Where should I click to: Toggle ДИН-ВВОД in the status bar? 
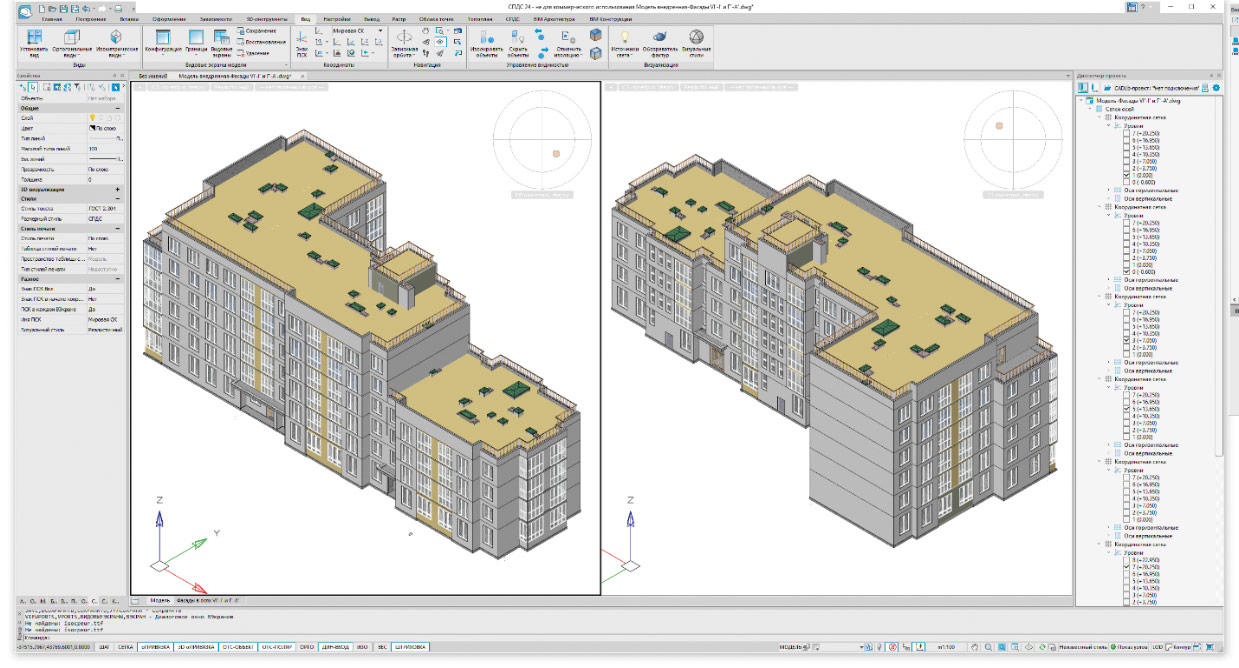[x=336, y=648]
